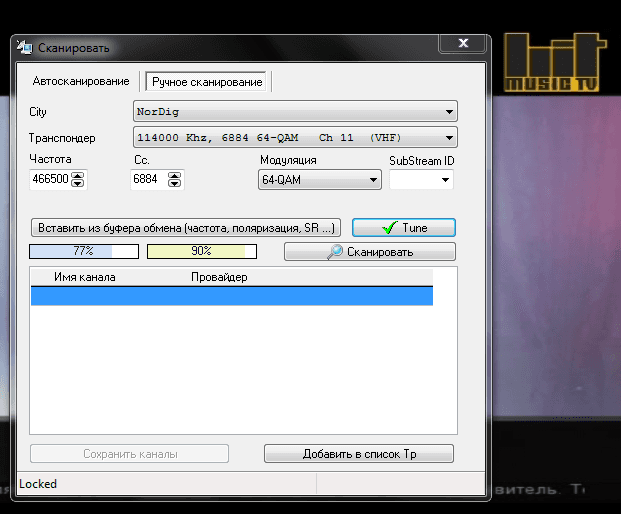
Task: Click Сохранить каналы button
Action: (x=130, y=453)
